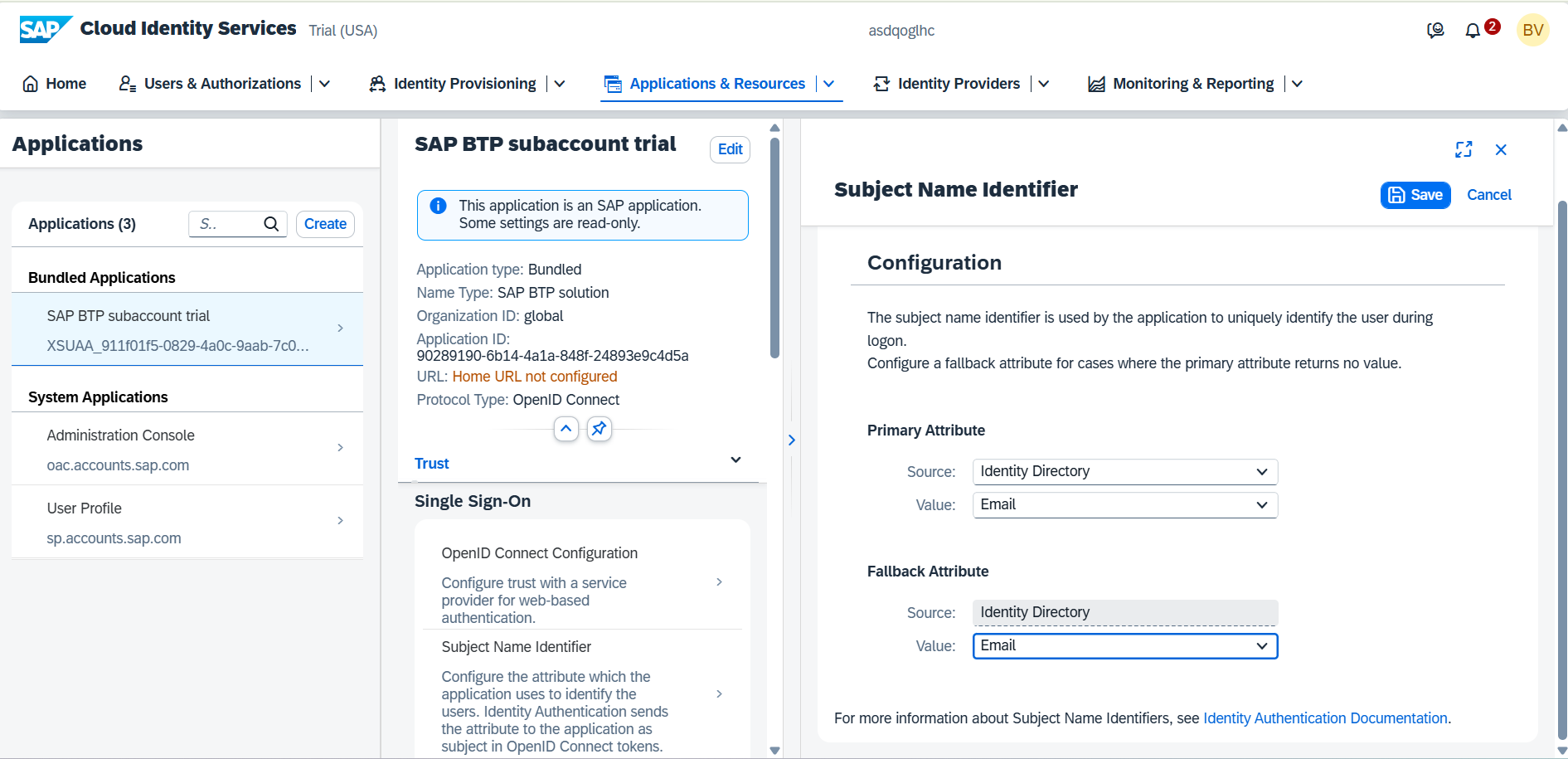This screenshot has width=1568, height=759.
Task: Open the support chat headset icon
Action: click(x=1435, y=31)
